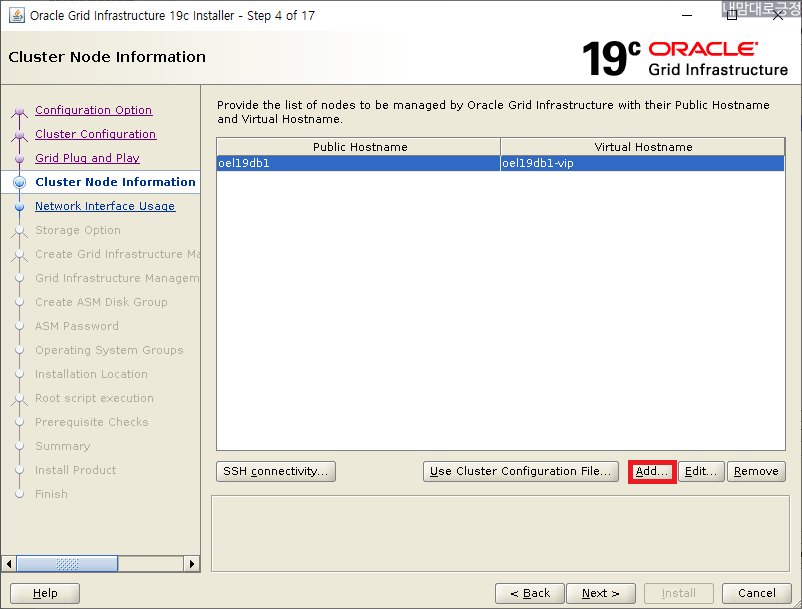Image resolution: width=802 pixels, height=609 pixels.
Task: Proceed with the Next button
Action: pos(601,593)
